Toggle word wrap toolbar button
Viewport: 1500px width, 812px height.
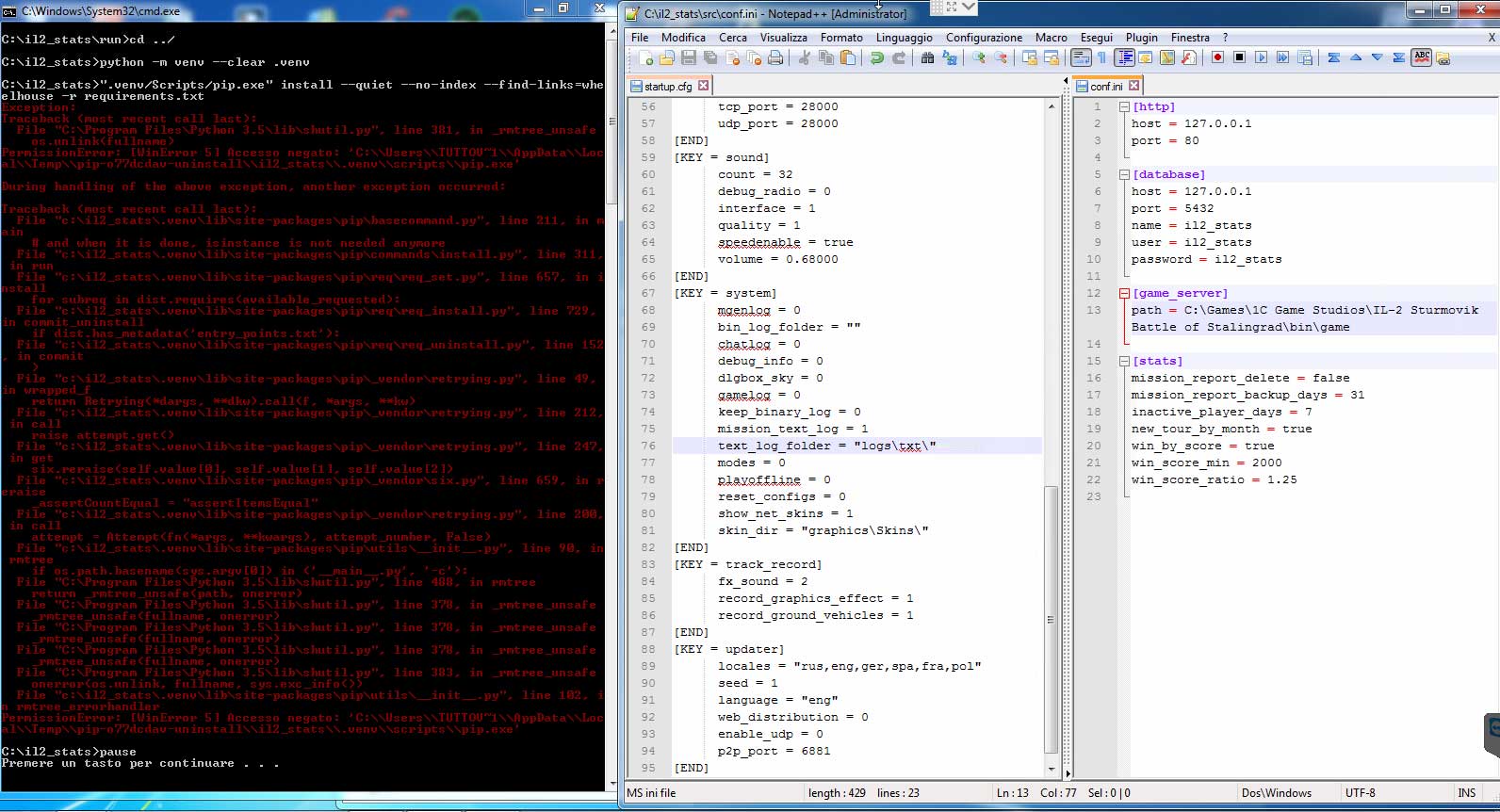pyautogui.click(x=1081, y=58)
